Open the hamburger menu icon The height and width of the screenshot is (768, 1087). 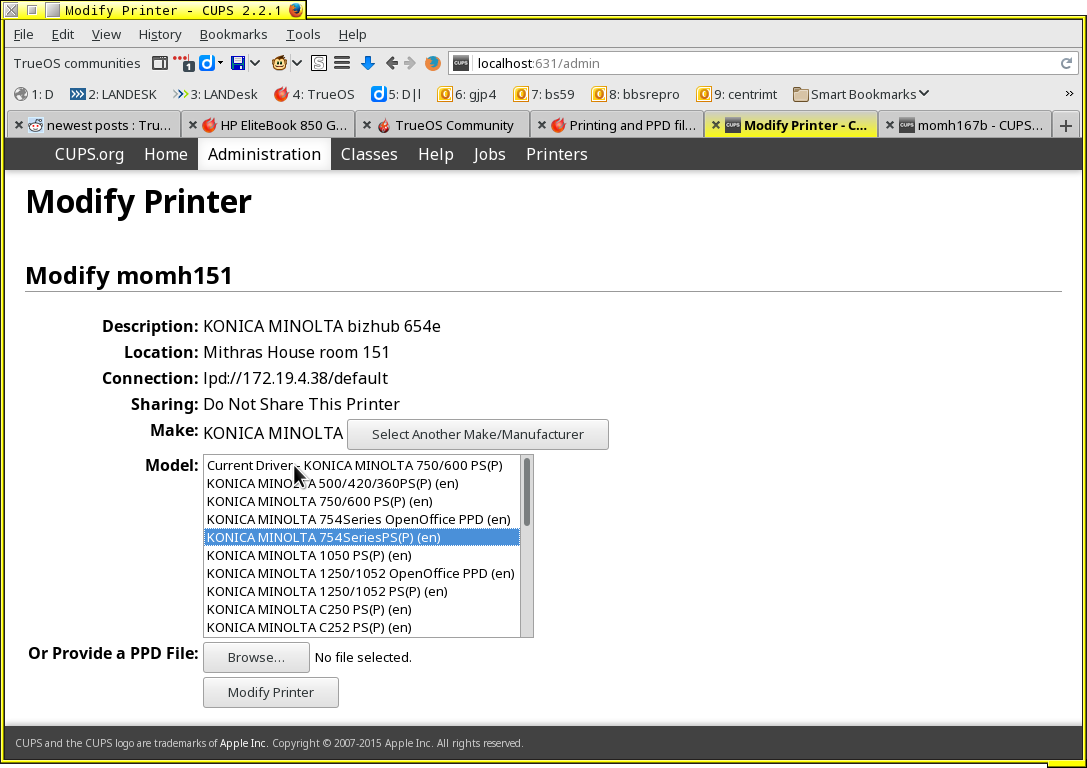[342, 63]
